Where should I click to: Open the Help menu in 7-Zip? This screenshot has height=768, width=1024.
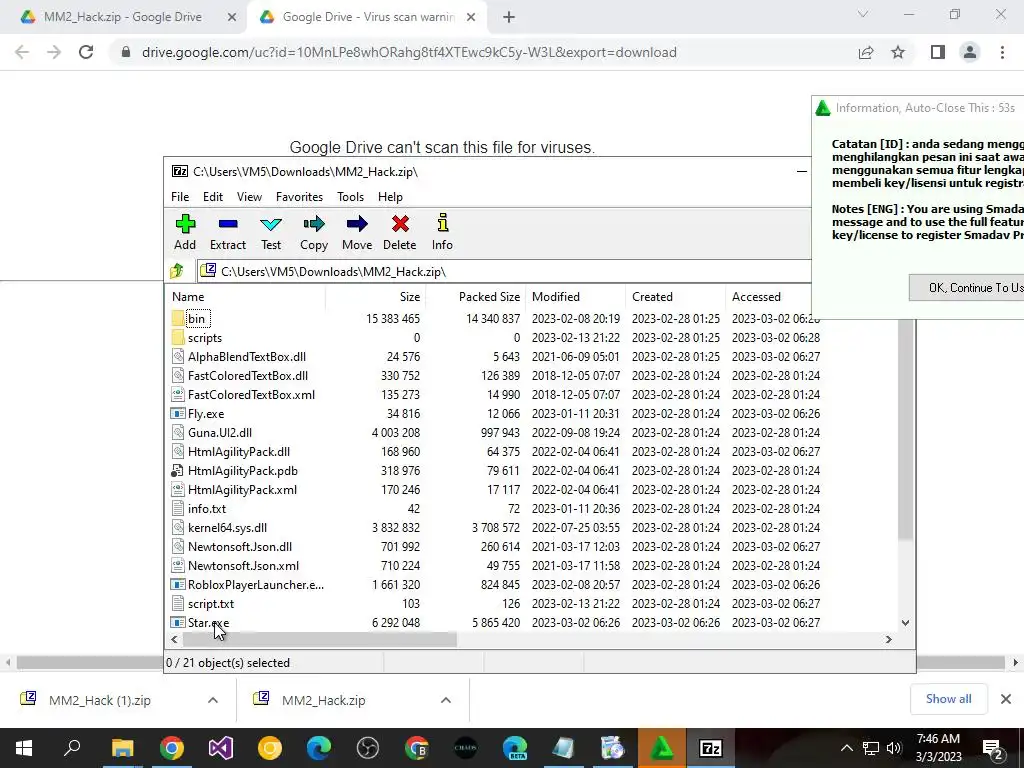(390, 197)
